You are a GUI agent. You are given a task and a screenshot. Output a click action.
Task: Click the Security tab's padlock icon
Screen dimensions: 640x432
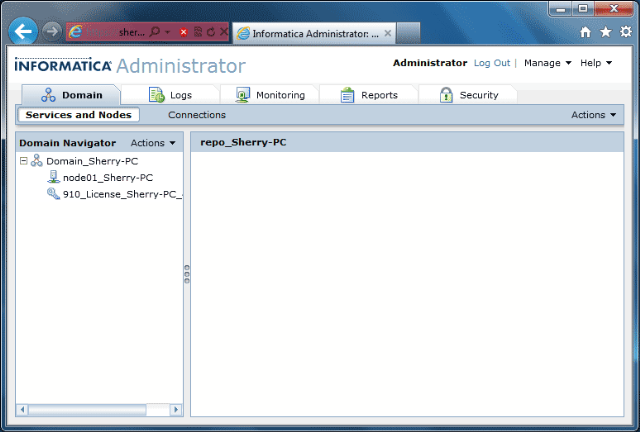click(x=446, y=95)
